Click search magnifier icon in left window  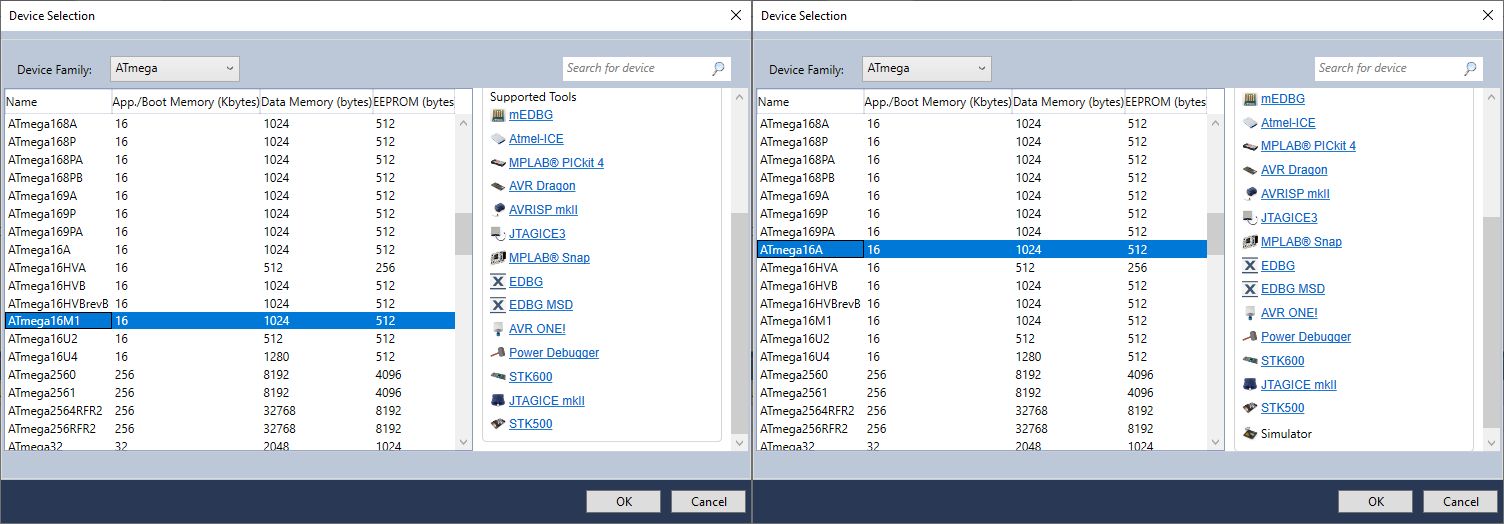pos(718,68)
